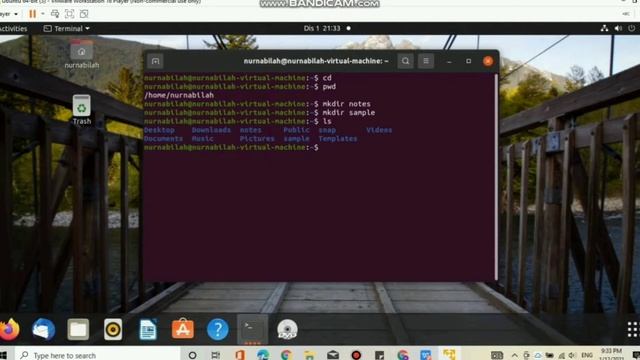The image size is (640, 360).
Task: Click the volume icon in Ubuntu top bar
Action: [x=618, y=28]
